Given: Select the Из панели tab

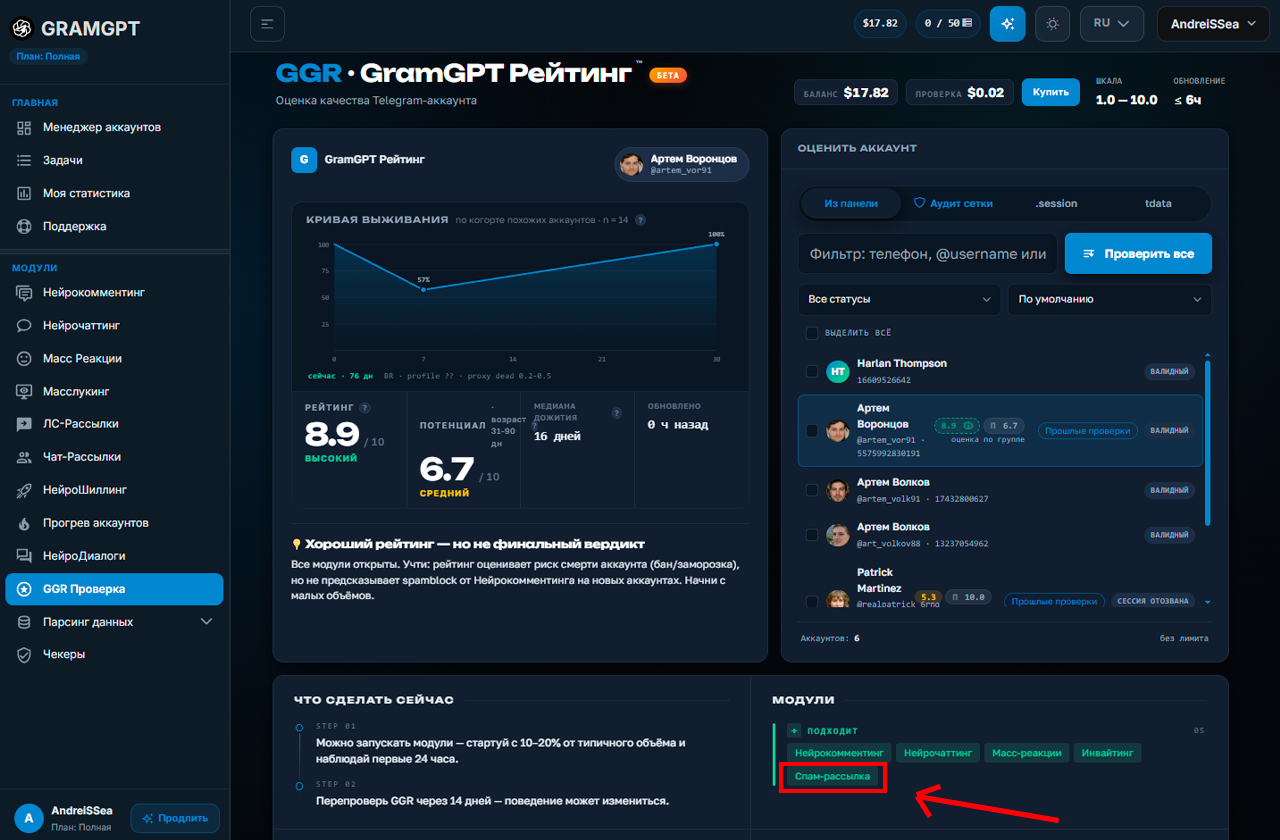Looking at the screenshot, I should coord(851,203).
